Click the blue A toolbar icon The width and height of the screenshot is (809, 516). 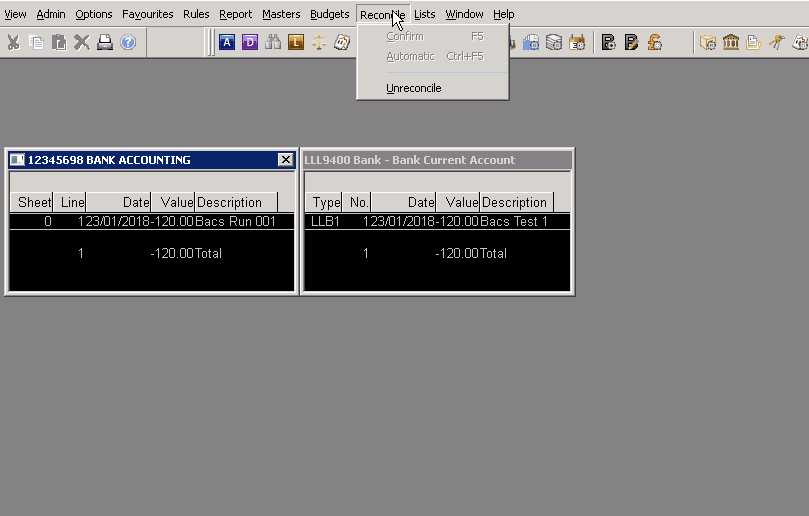(227, 42)
